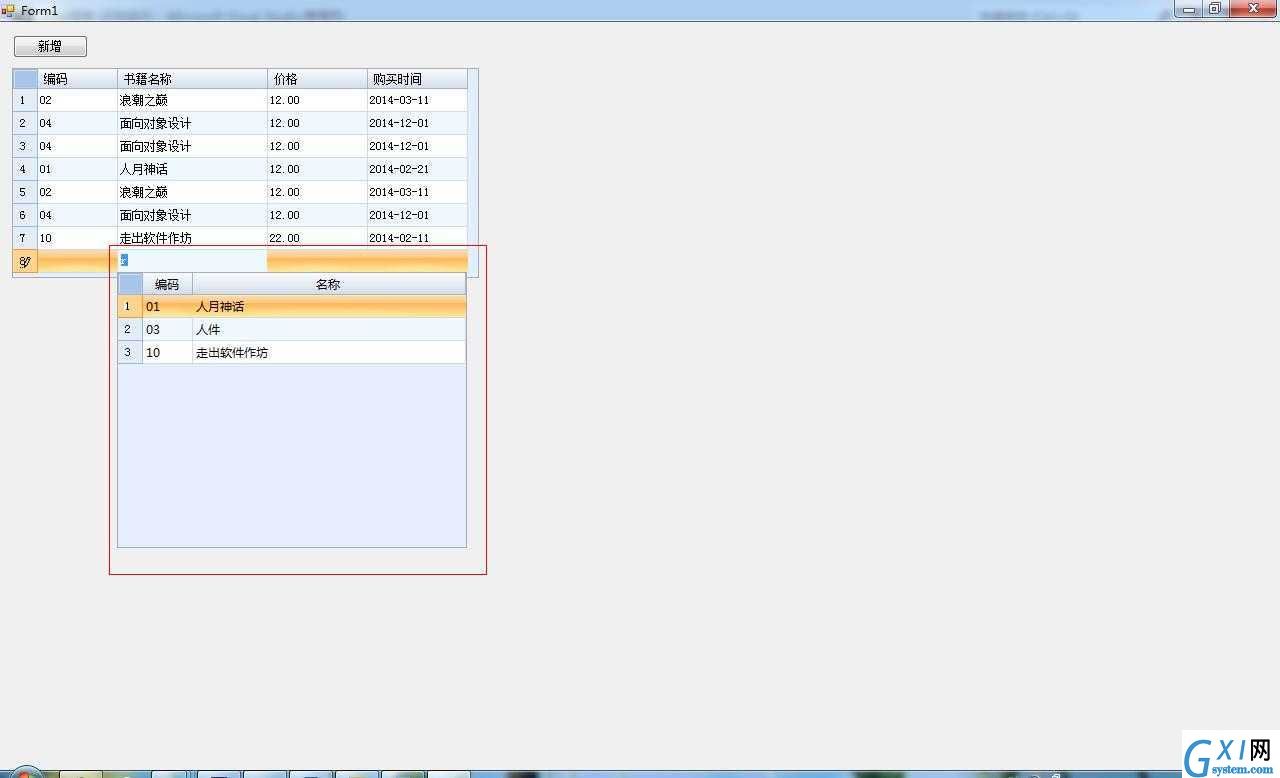Click code 01 in main grid row 4
1280x778 pixels.
77,169
